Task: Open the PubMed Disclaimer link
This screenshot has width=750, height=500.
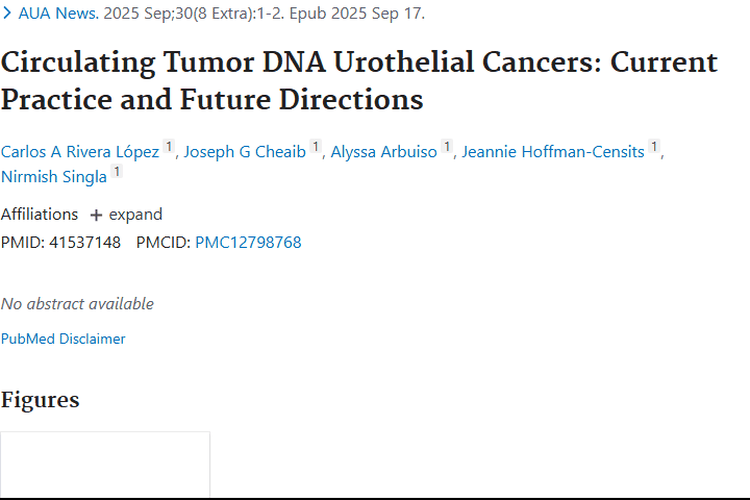Action: click(x=63, y=339)
